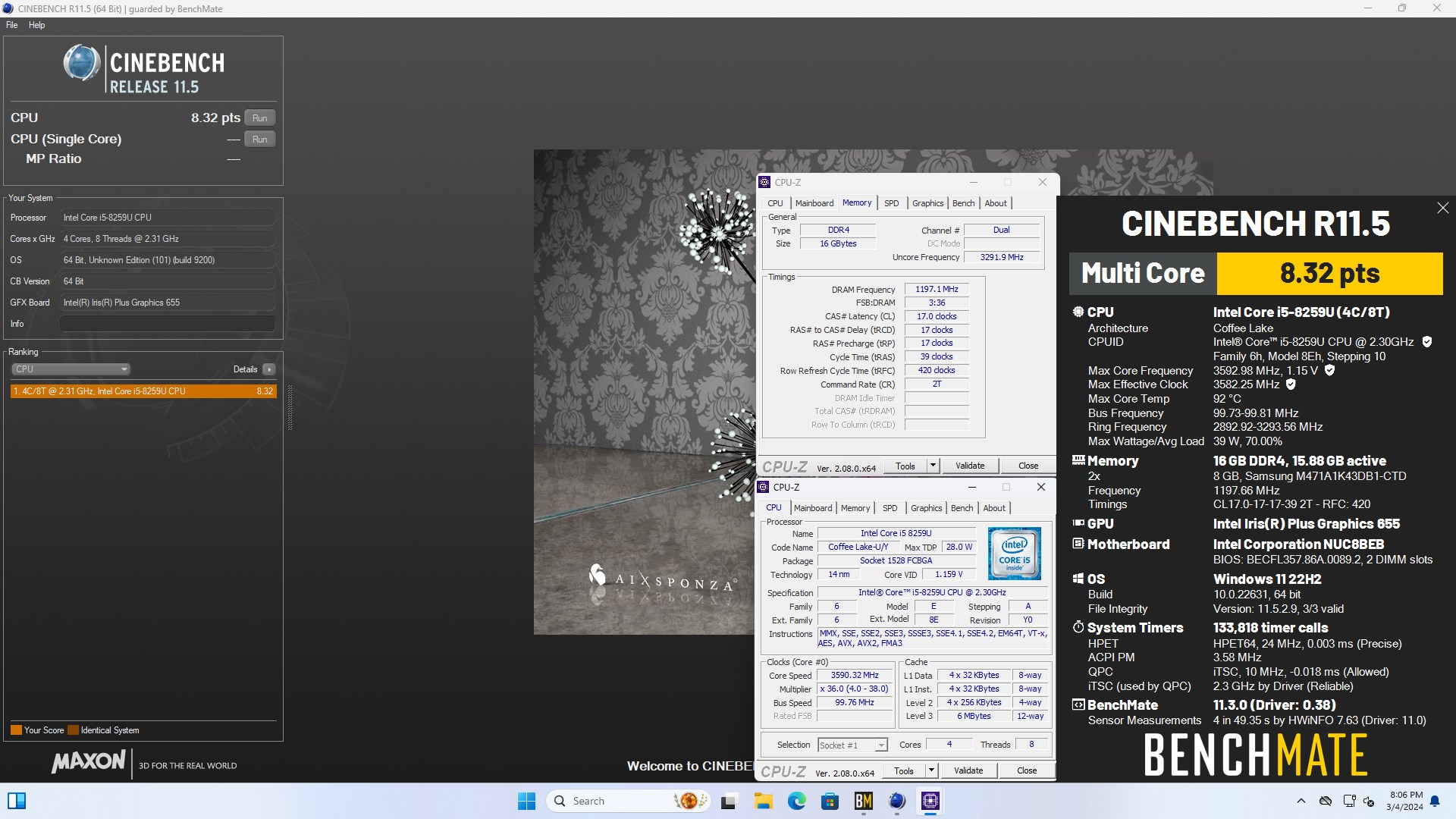The image size is (1456, 819).
Task: Run the multi-core CPU benchmark
Action: coord(260,118)
